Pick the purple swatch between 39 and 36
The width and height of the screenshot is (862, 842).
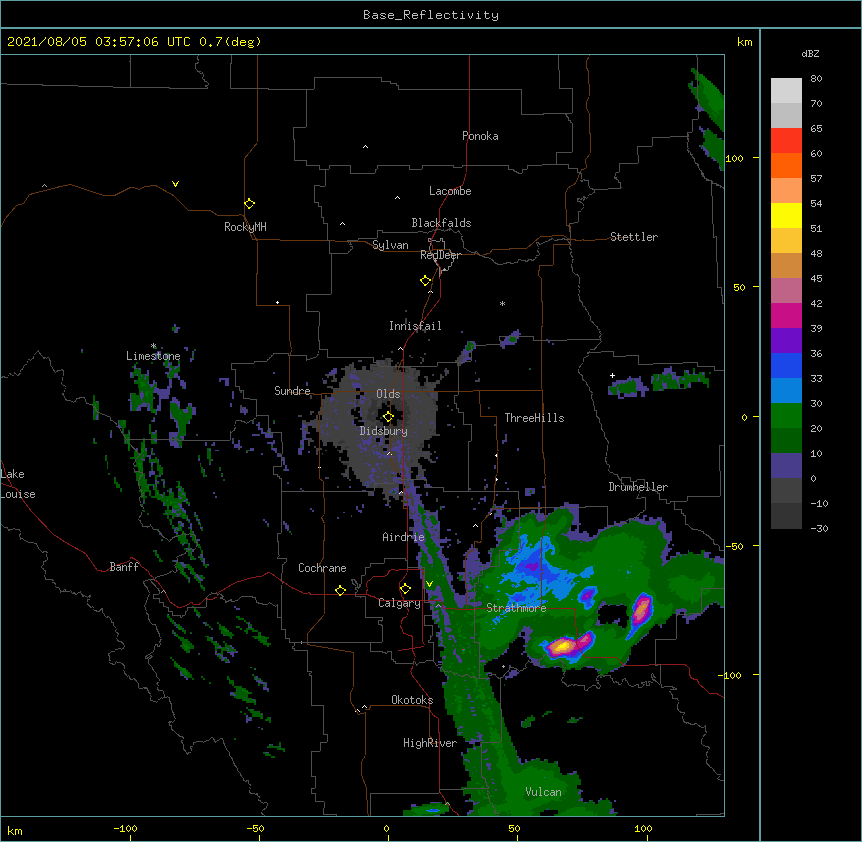(x=786, y=341)
